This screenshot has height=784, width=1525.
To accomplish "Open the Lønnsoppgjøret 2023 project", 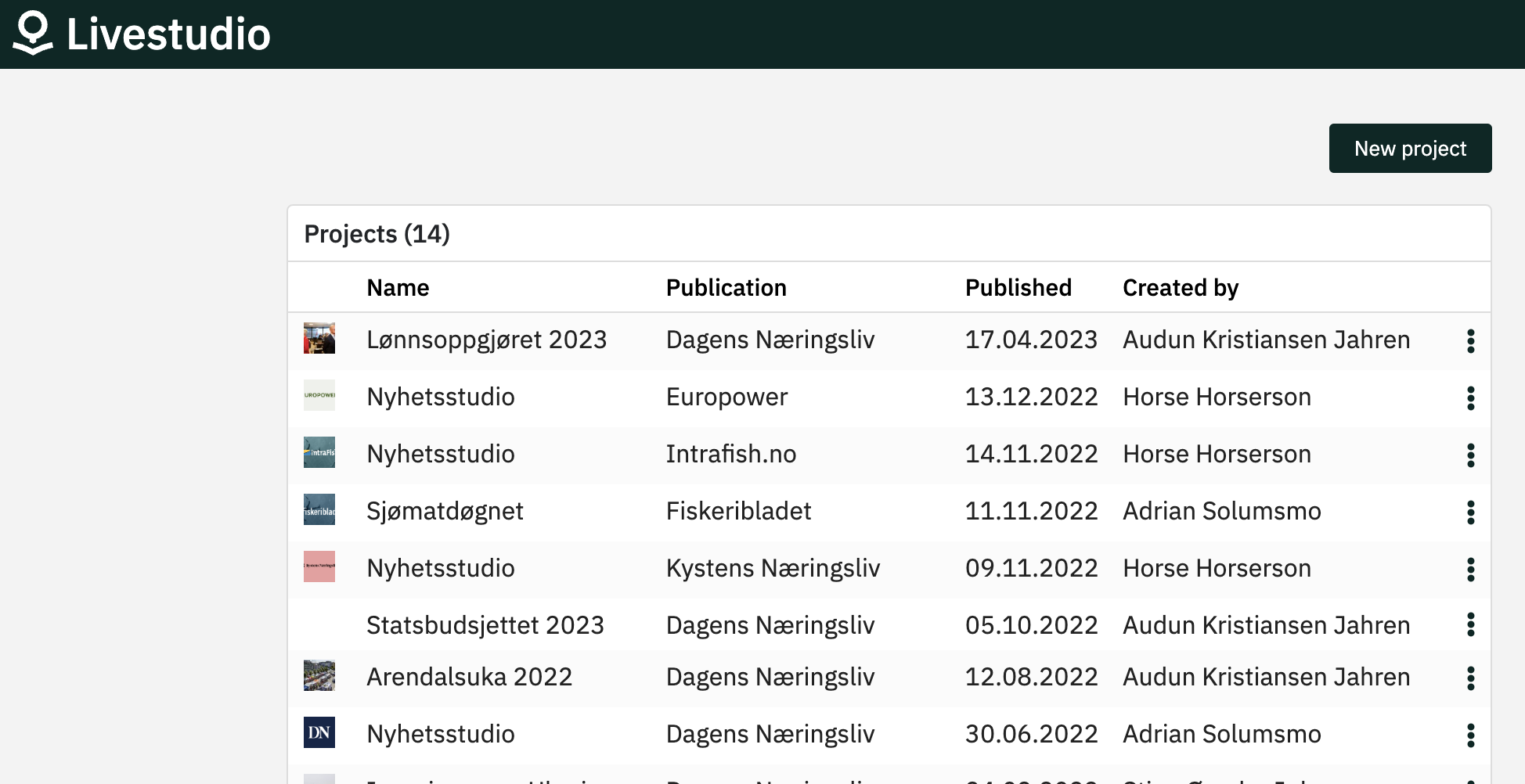I will (x=486, y=340).
